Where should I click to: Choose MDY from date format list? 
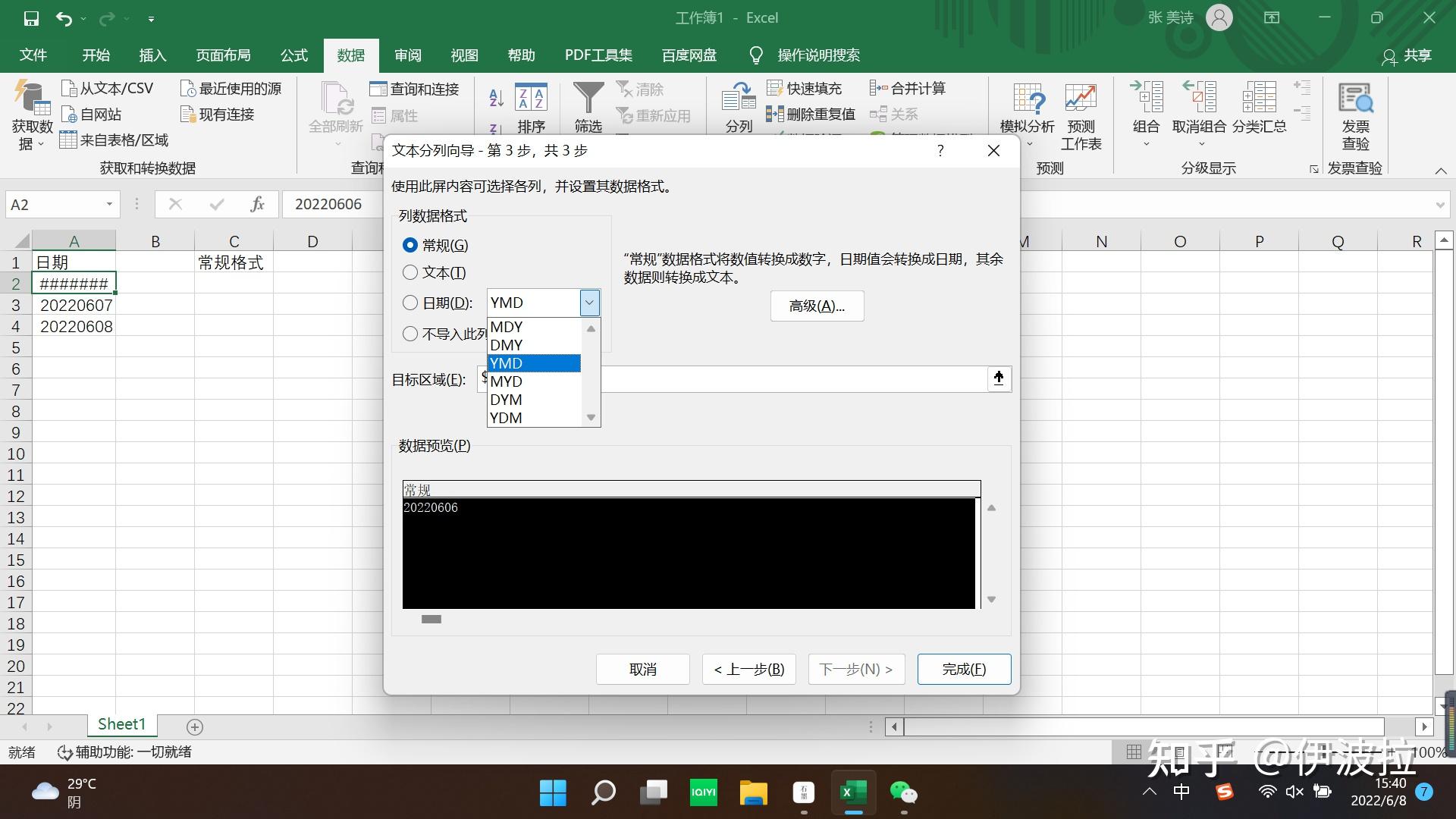pos(535,327)
